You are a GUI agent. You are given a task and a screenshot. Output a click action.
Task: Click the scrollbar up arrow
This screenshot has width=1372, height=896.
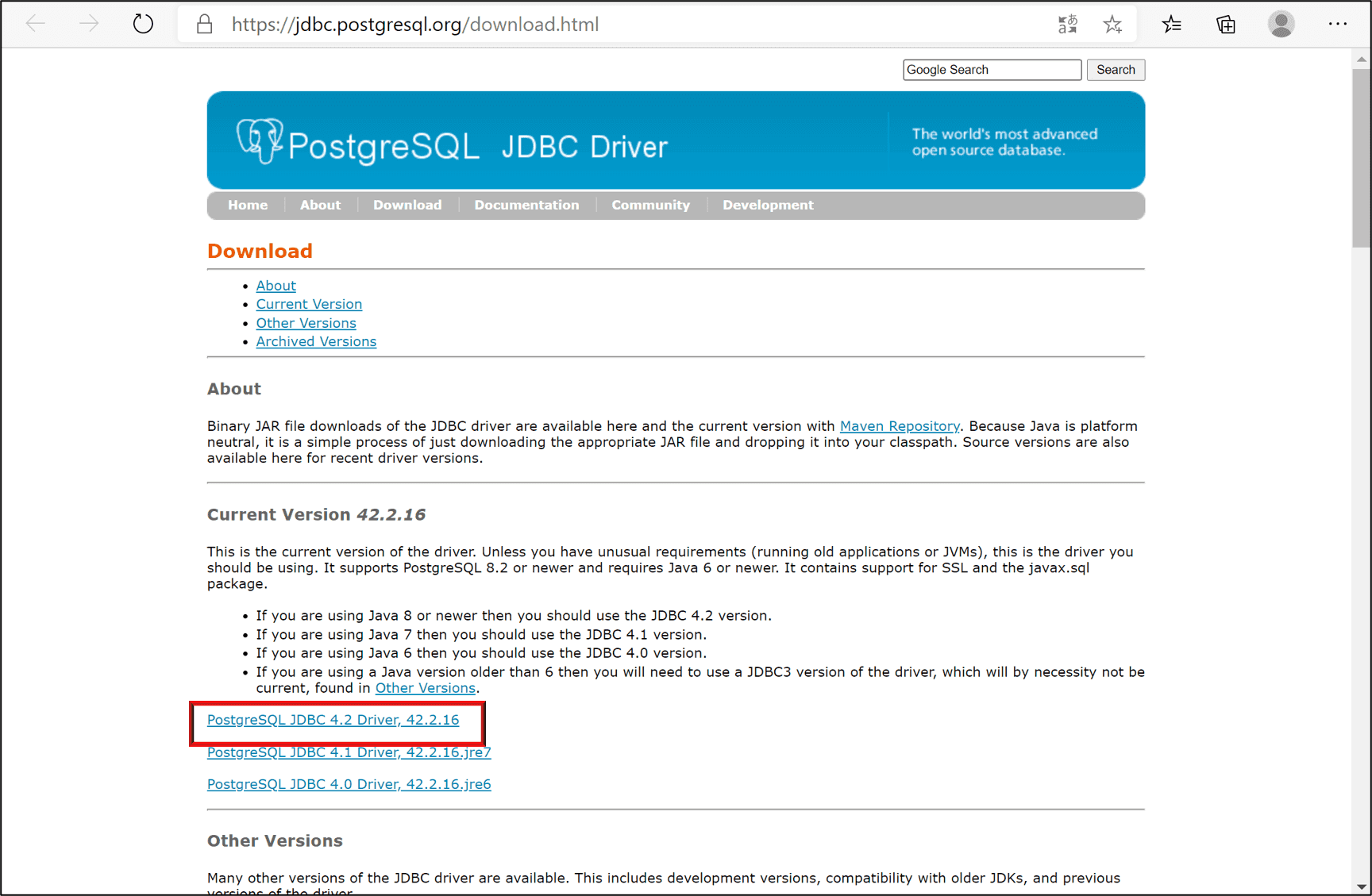point(1362,59)
